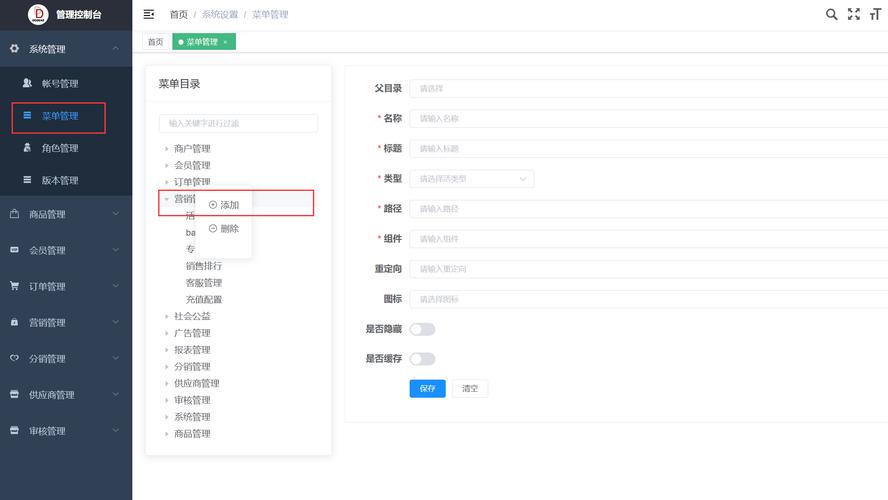This screenshot has height=500, width=888.
Task: Click the 系统管理 gear icon
Action: (14, 49)
